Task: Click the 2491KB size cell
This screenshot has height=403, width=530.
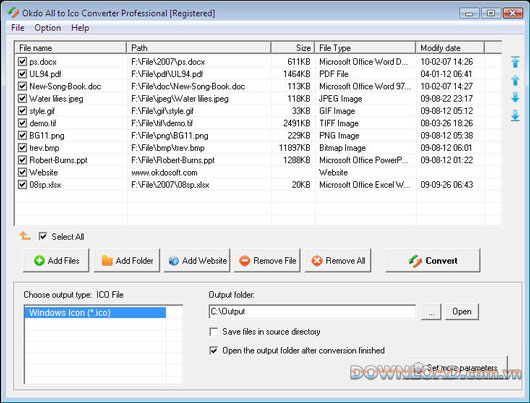Action: (297, 123)
